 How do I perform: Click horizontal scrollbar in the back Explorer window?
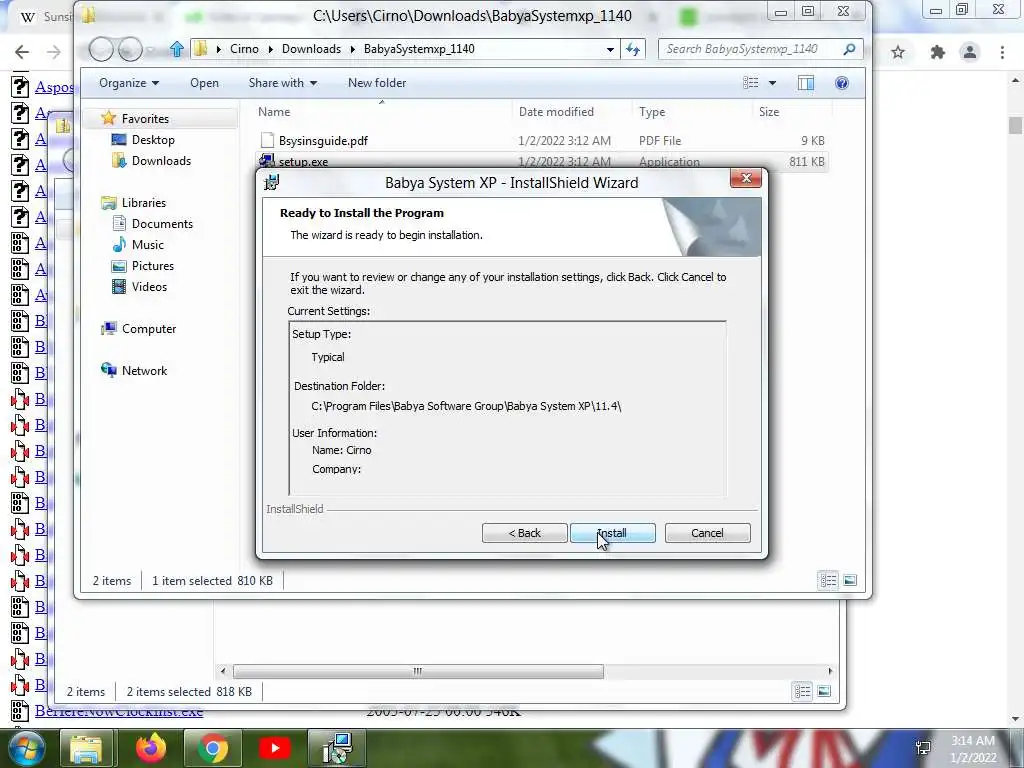pyautogui.click(x=418, y=671)
